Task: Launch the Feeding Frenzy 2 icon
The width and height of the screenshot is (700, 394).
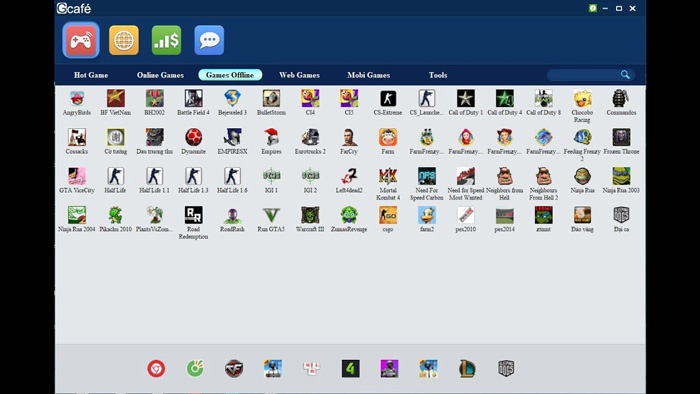Action: click(582, 137)
